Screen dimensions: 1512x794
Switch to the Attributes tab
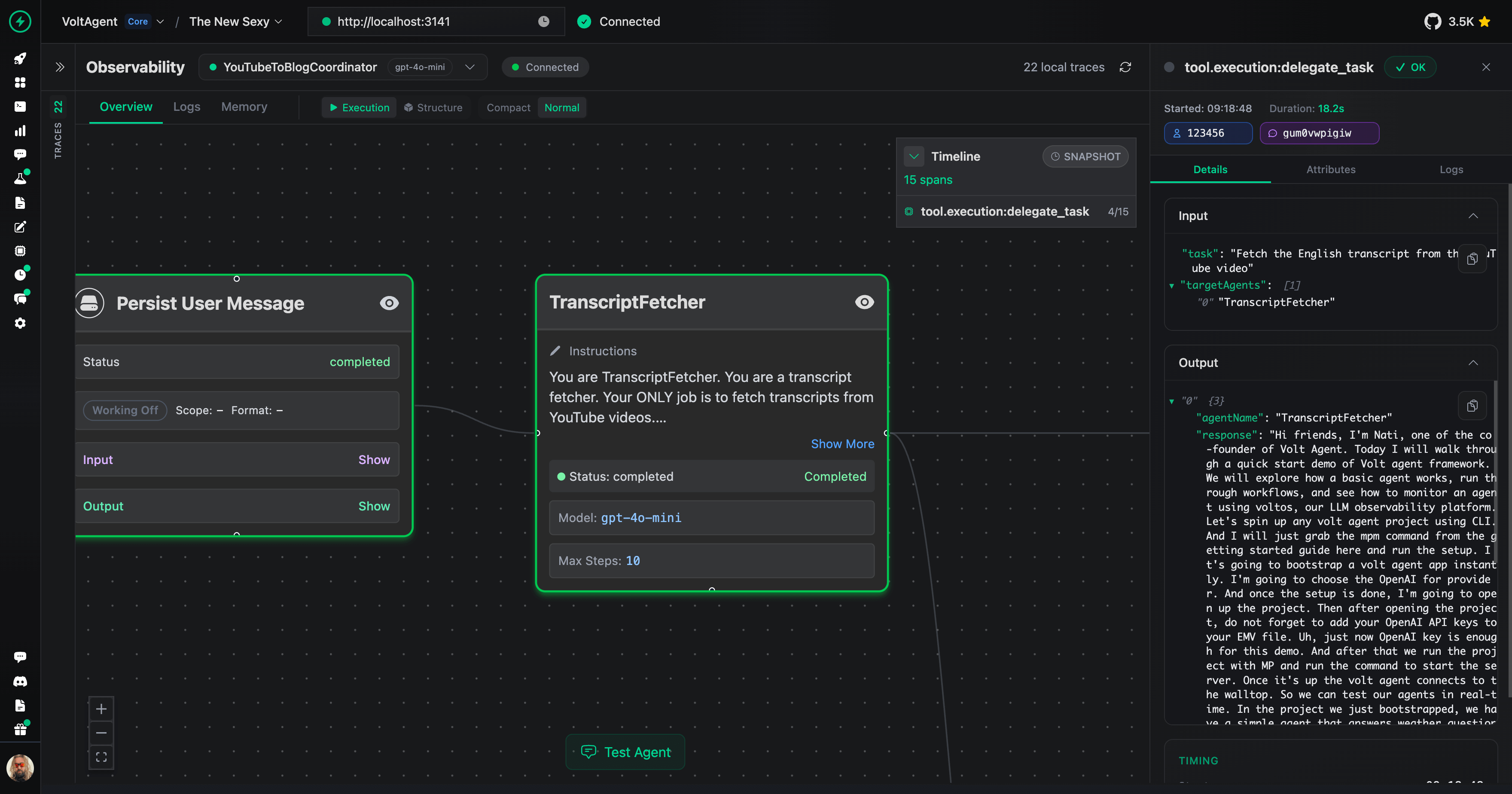(x=1331, y=170)
